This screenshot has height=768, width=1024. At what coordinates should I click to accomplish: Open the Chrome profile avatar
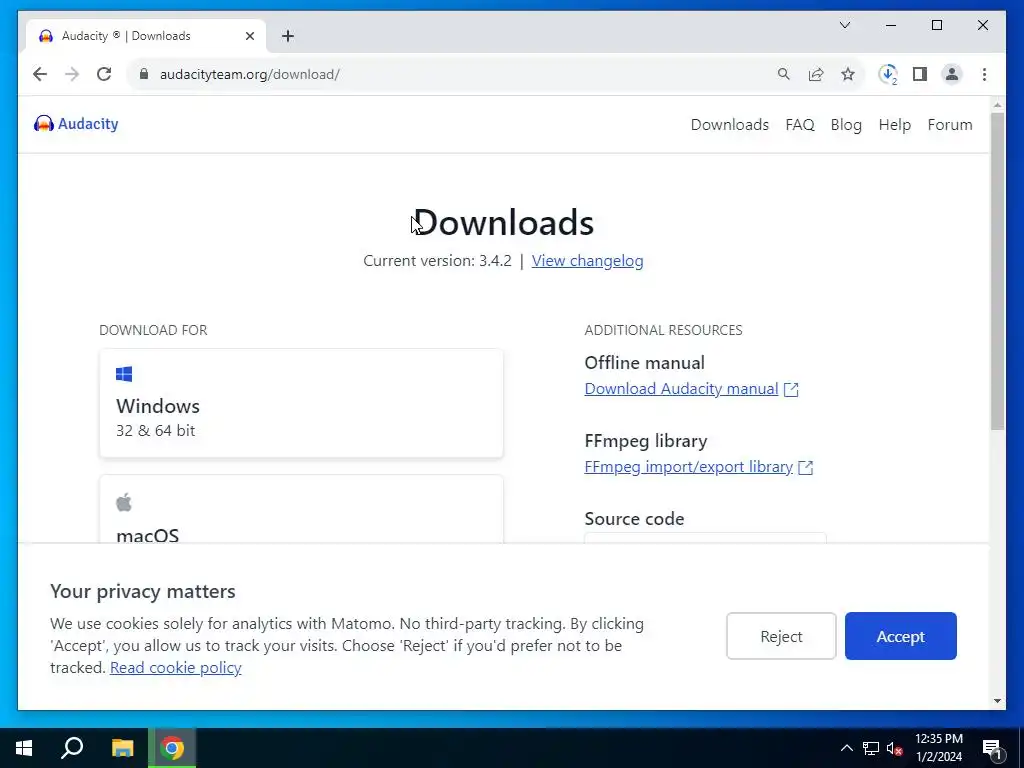point(952,74)
